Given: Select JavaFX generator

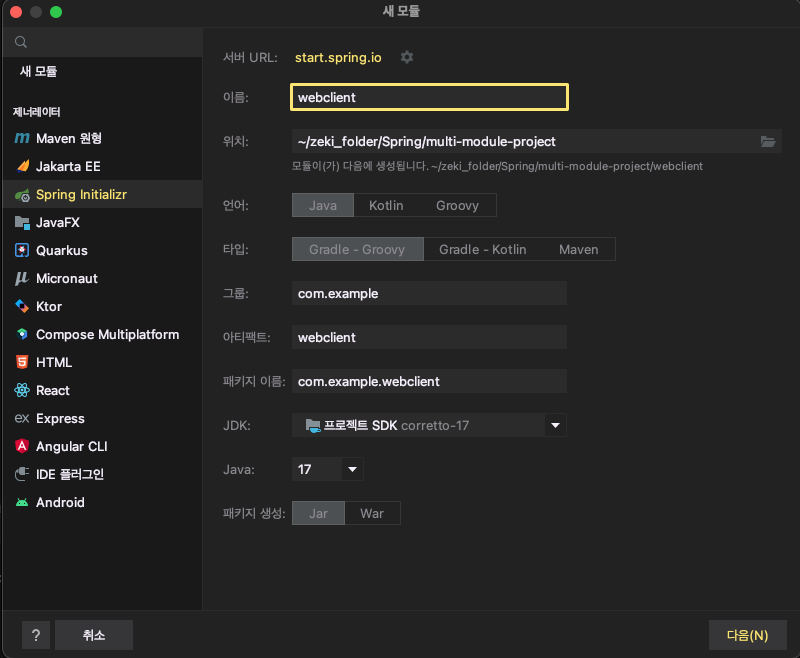Looking at the screenshot, I should 102,222.
